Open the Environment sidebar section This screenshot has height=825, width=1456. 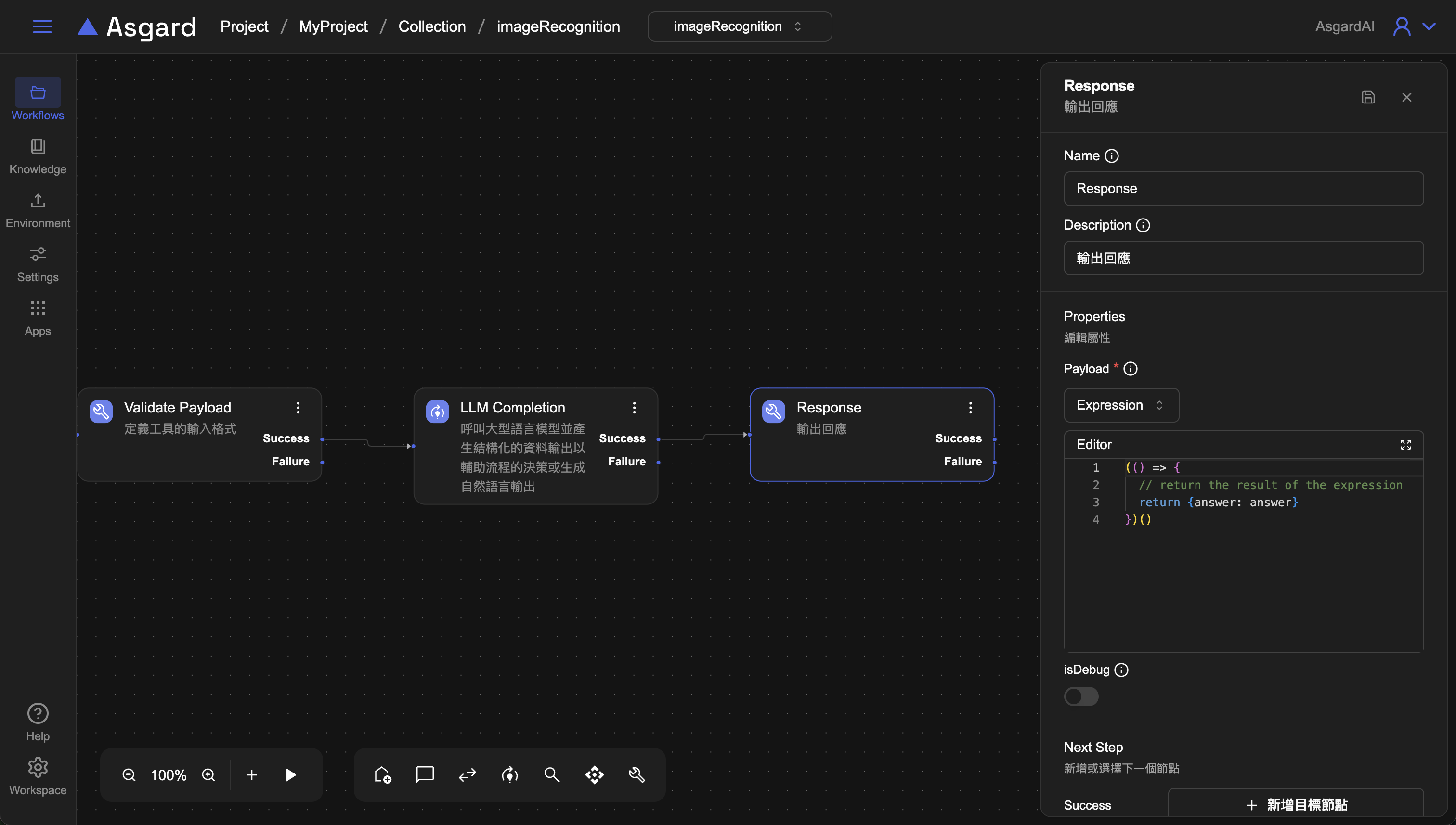click(38, 210)
